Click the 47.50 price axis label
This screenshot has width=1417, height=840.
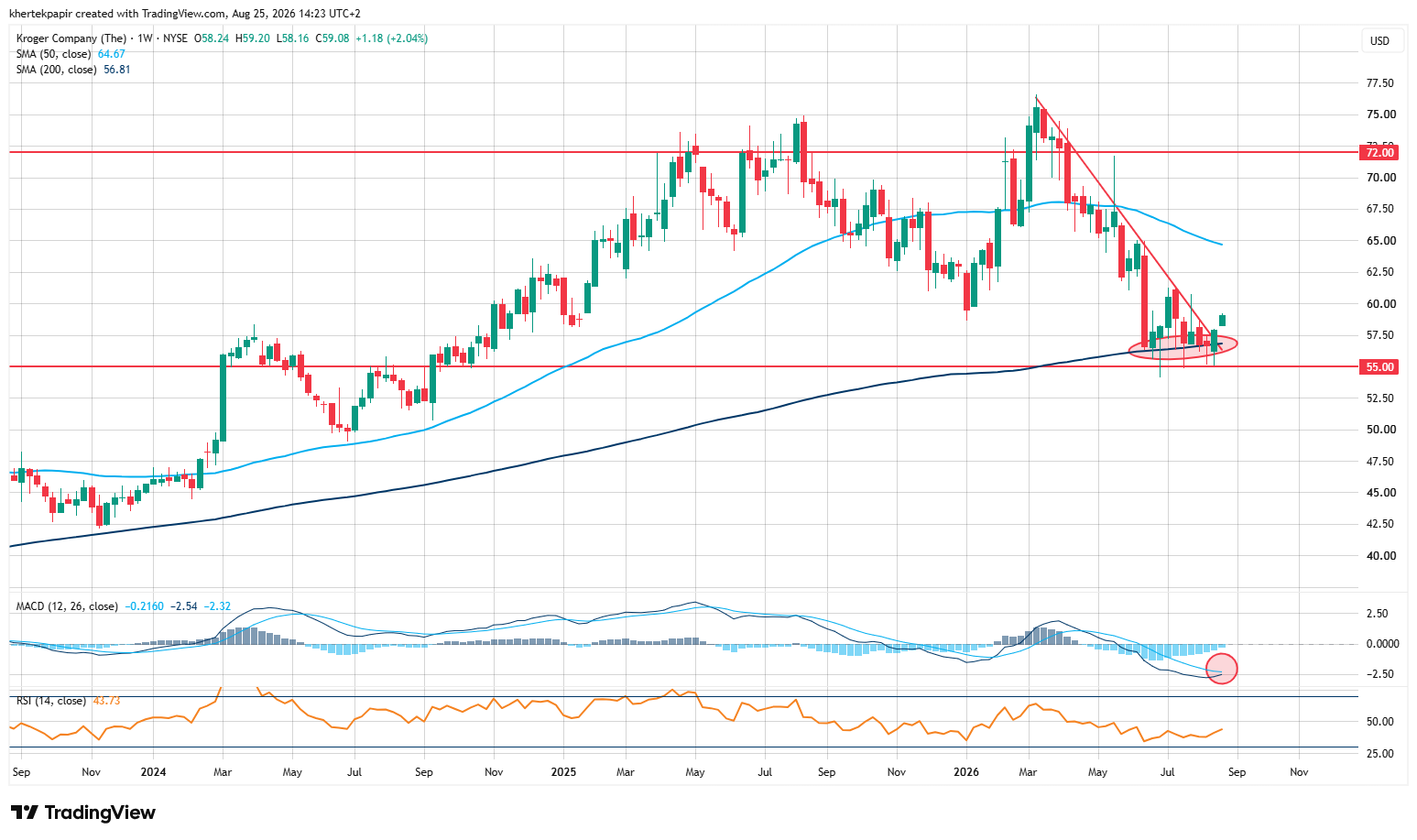click(1379, 462)
